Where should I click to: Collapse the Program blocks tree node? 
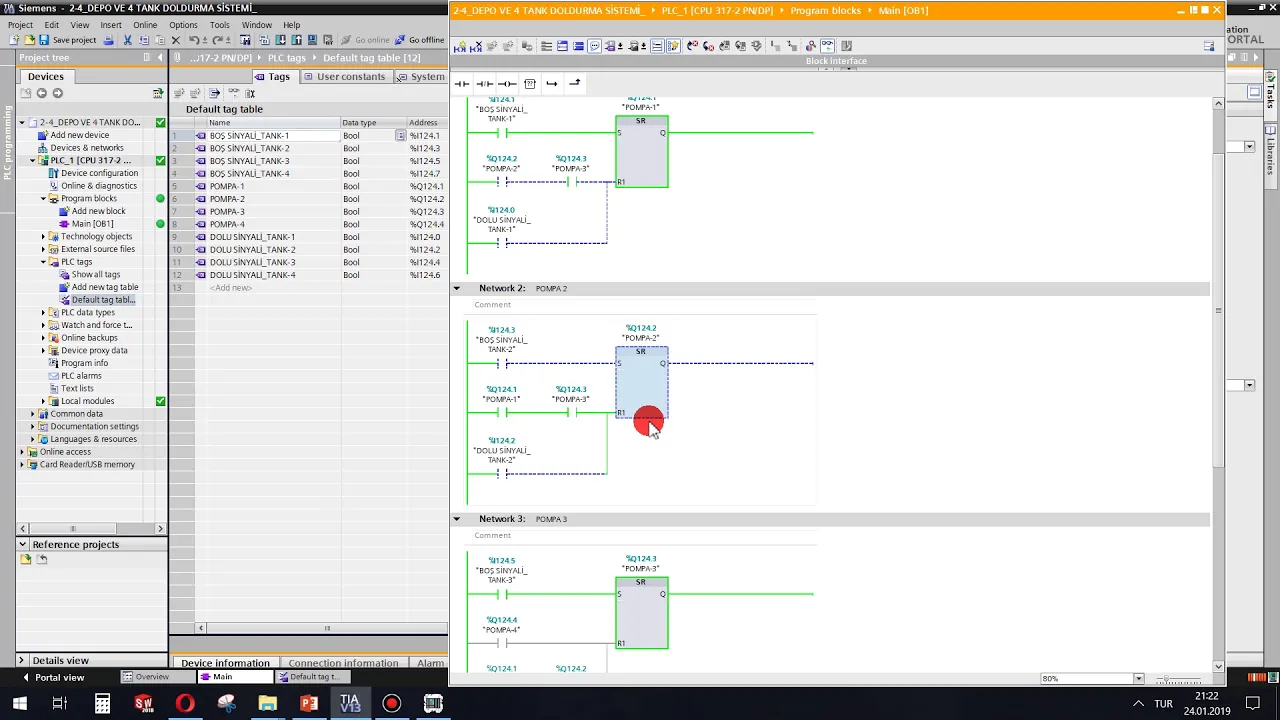(44, 199)
